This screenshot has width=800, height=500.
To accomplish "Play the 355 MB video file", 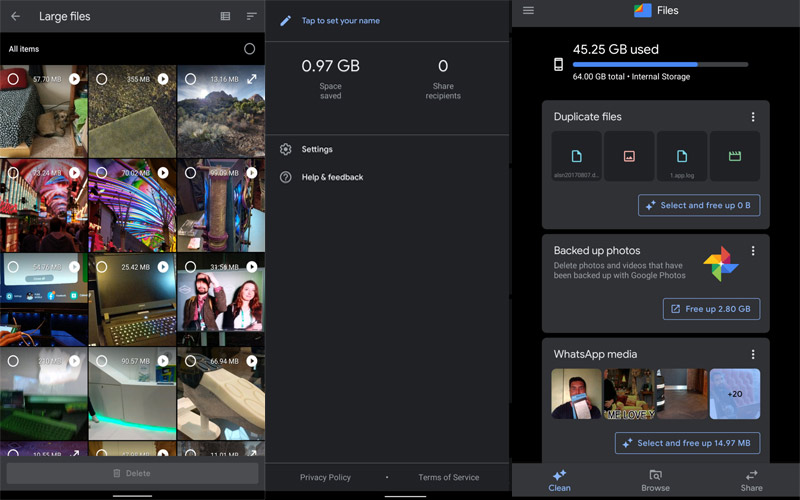I will [x=162, y=78].
